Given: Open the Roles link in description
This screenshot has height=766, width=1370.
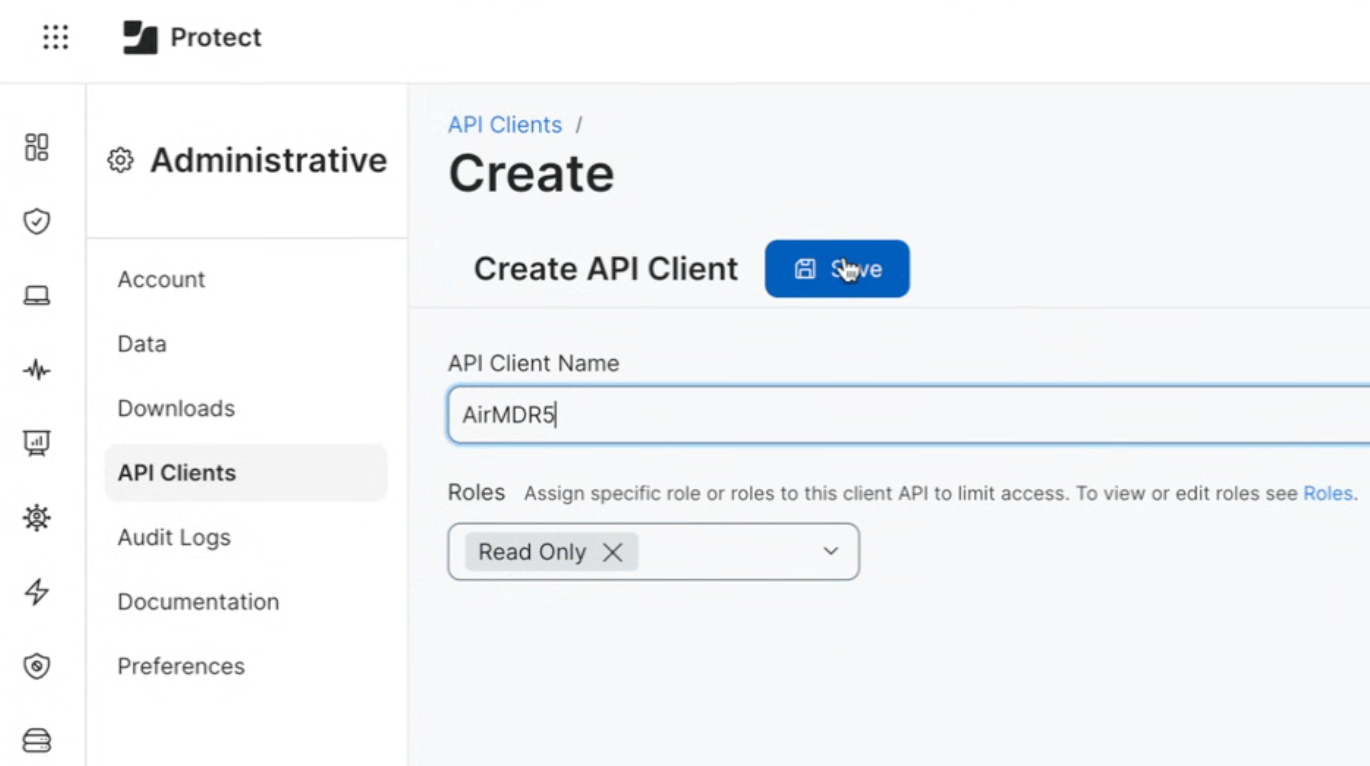Looking at the screenshot, I should point(1329,494).
